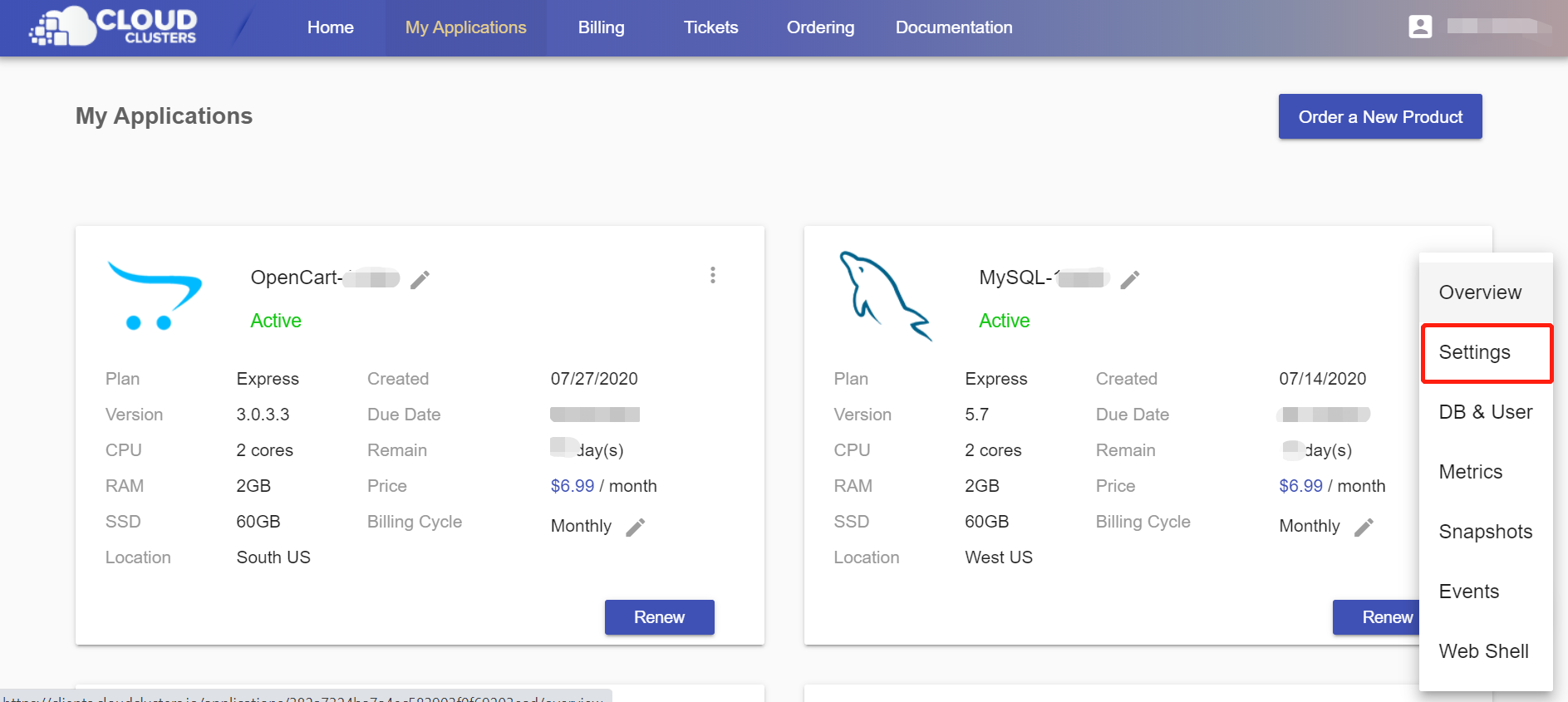Click the OpenCart $6.99 price link
The height and width of the screenshot is (702, 1568).
pyautogui.click(x=573, y=486)
